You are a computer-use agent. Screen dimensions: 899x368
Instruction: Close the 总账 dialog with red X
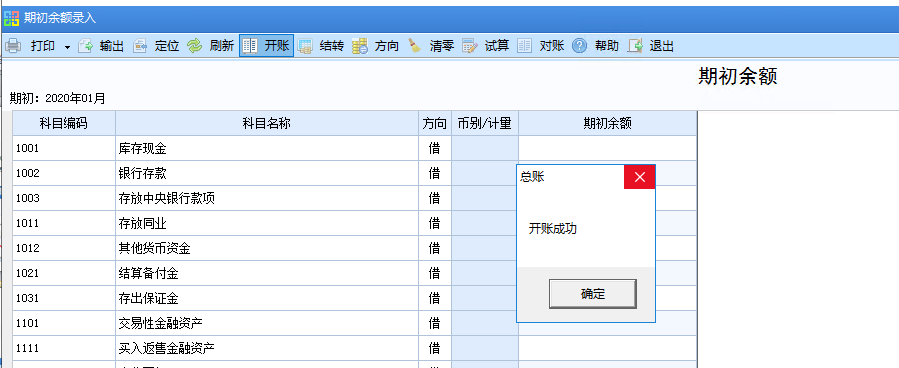[x=640, y=177]
